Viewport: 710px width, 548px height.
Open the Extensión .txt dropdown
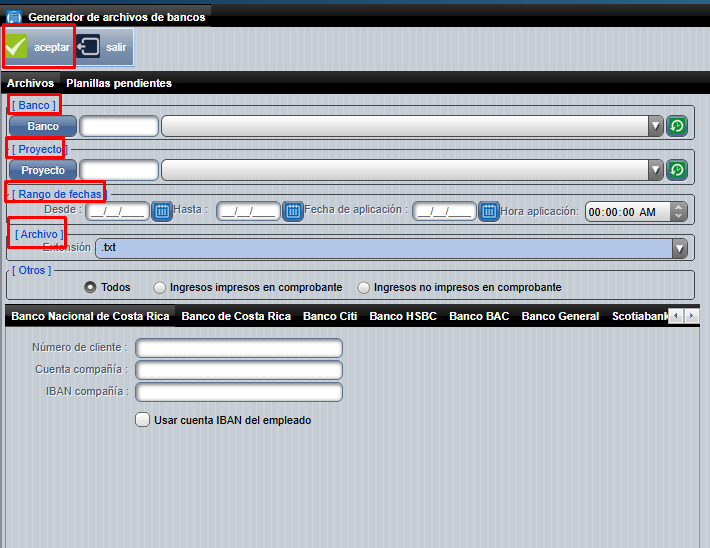coord(679,248)
